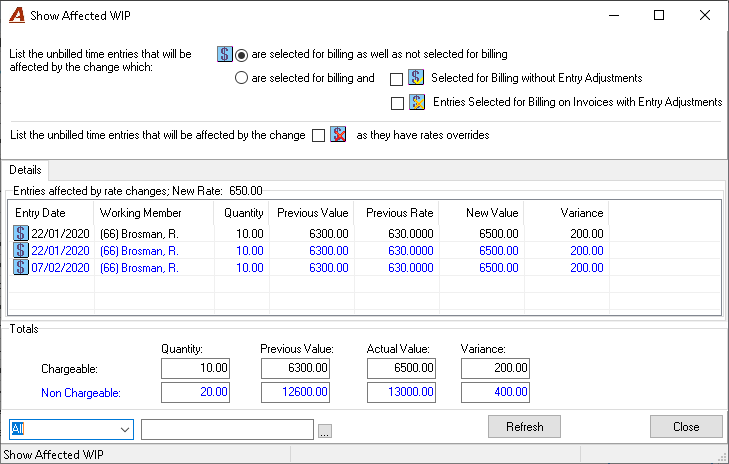Select the 'are selected for billing and' radio
The image size is (729, 464).
[x=241, y=78]
